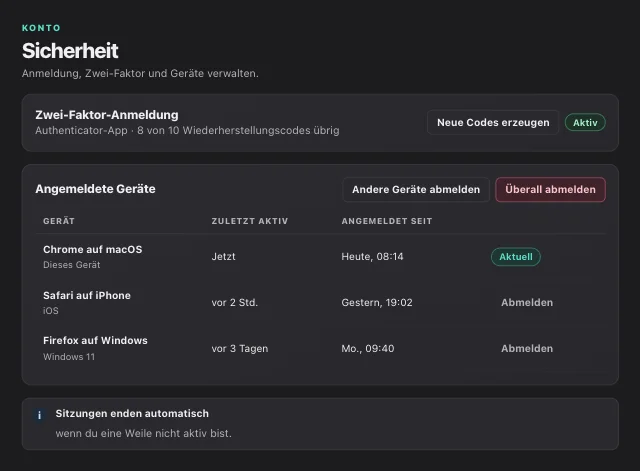Click the Heute, 08:14 sign-in time

coord(372,257)
